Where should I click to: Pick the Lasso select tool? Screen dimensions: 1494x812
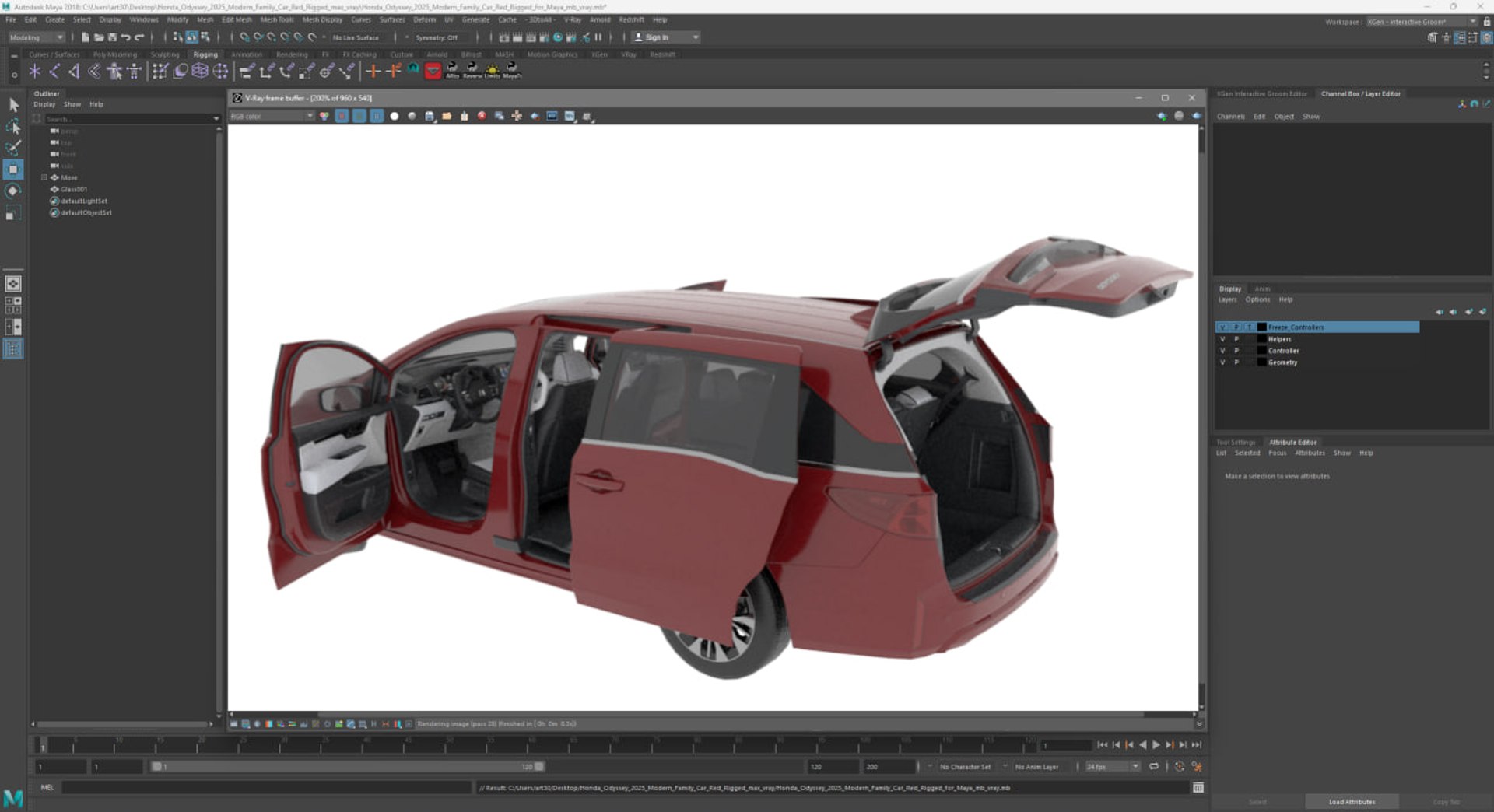pos(13,126)
